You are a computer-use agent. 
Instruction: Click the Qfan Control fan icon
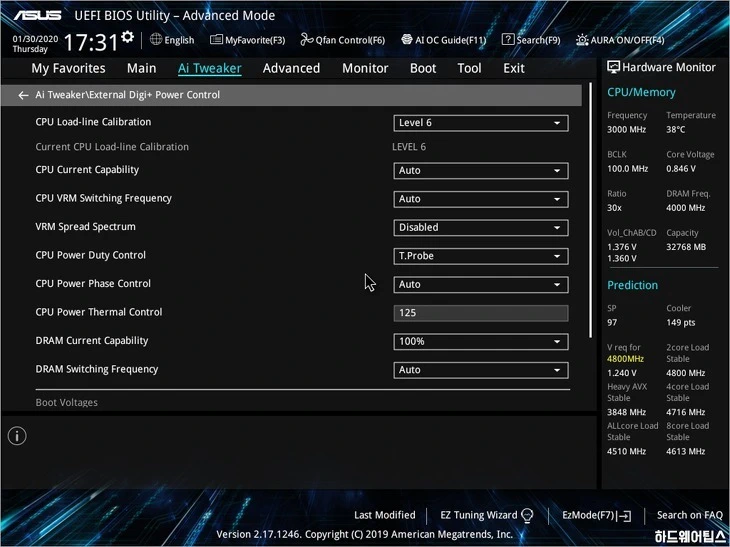pos(306,40)
